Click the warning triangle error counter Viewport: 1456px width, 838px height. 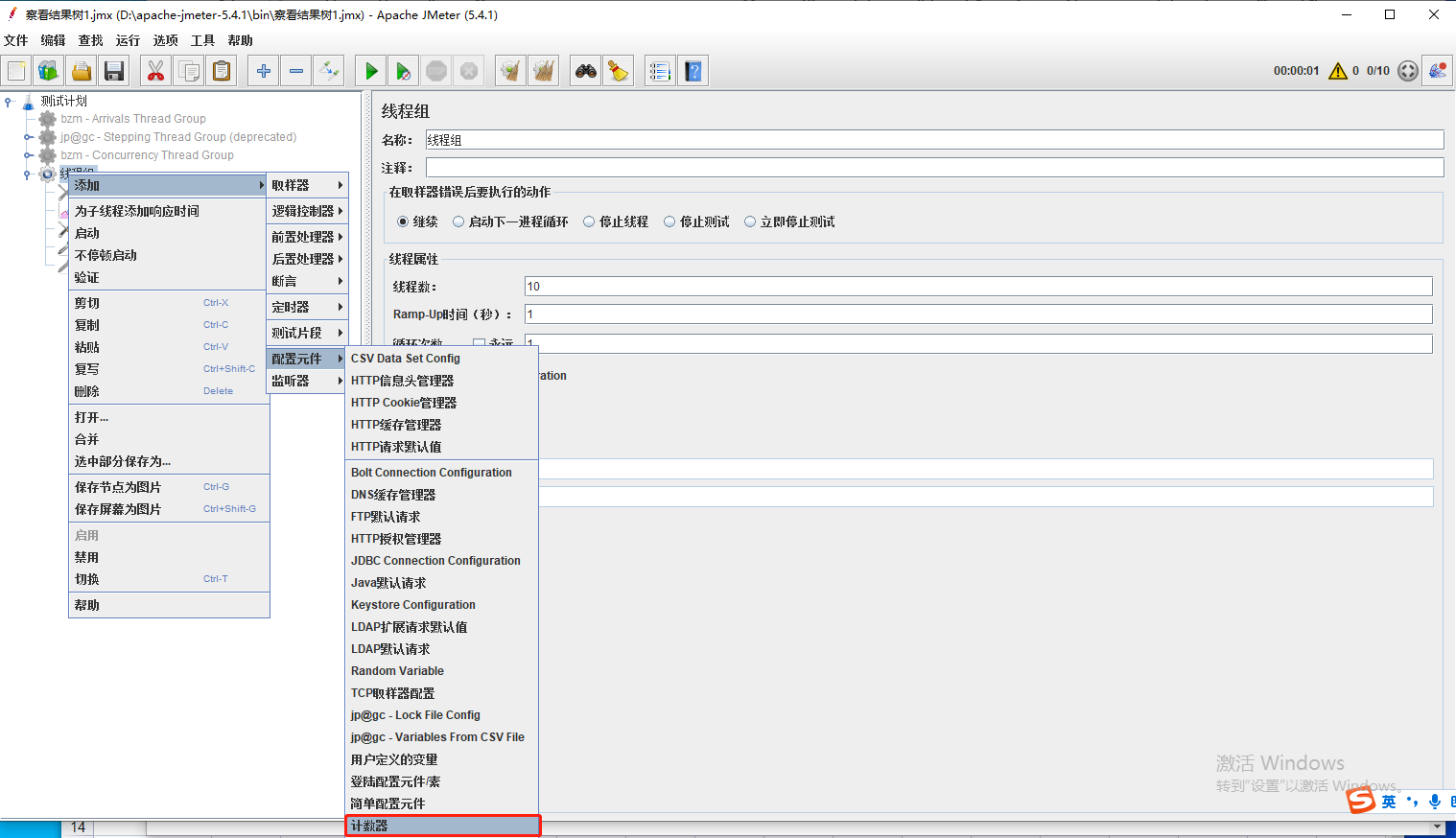pos(1338,71)
